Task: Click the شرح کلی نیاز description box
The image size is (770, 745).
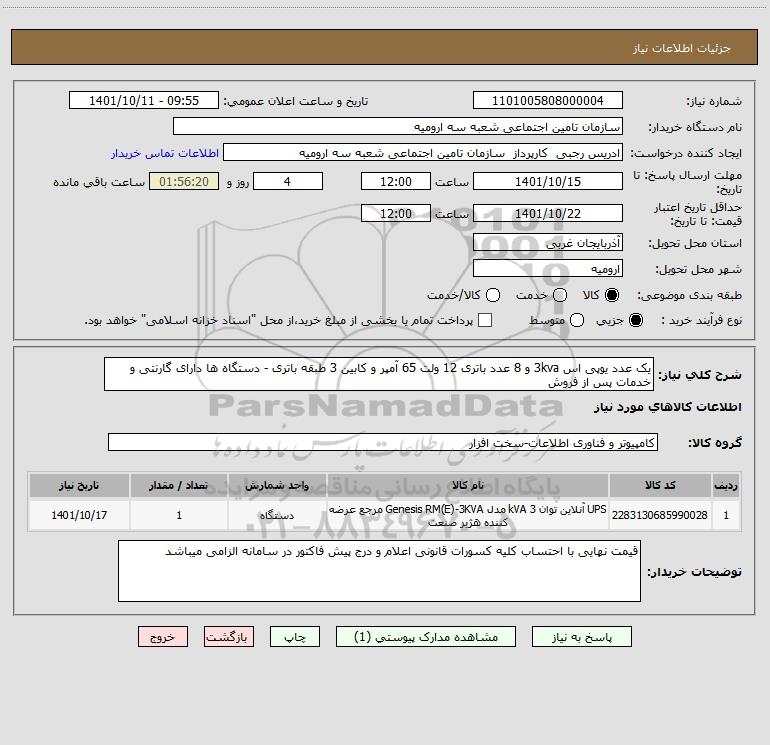Action: [379, 374]
